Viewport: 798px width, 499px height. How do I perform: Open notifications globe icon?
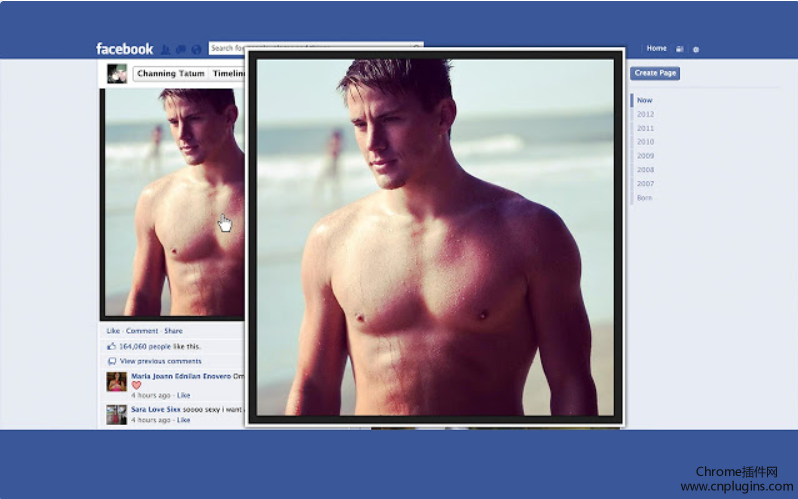[x=196, y=49]
